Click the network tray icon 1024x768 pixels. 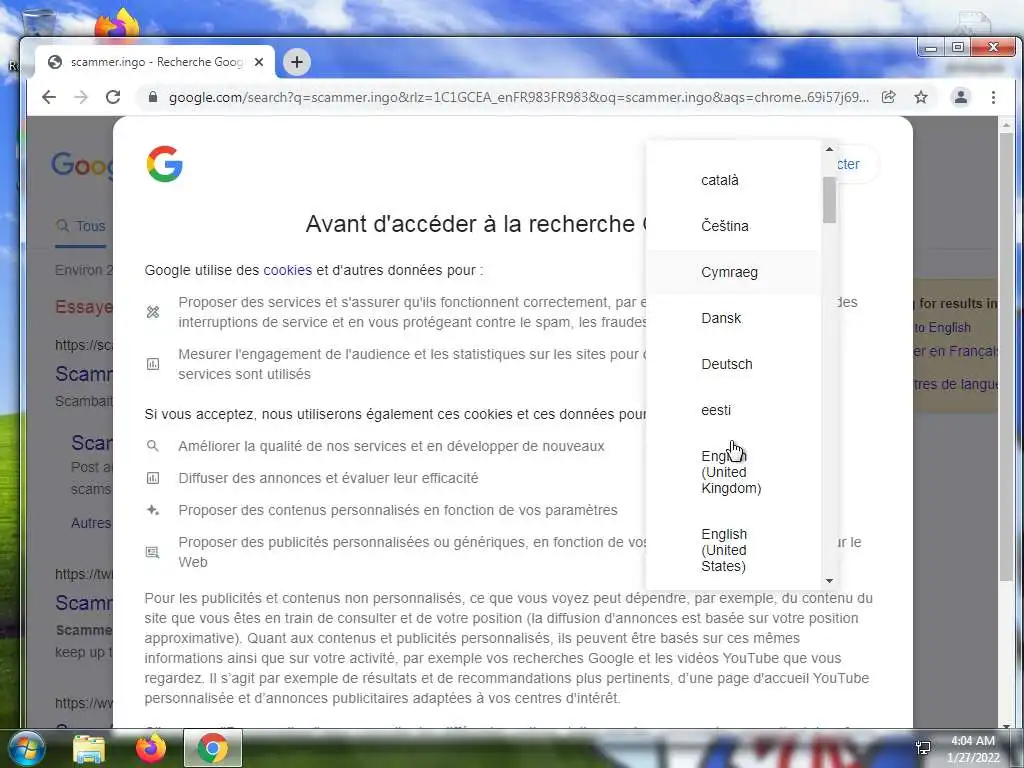click(x=923, y=748)
